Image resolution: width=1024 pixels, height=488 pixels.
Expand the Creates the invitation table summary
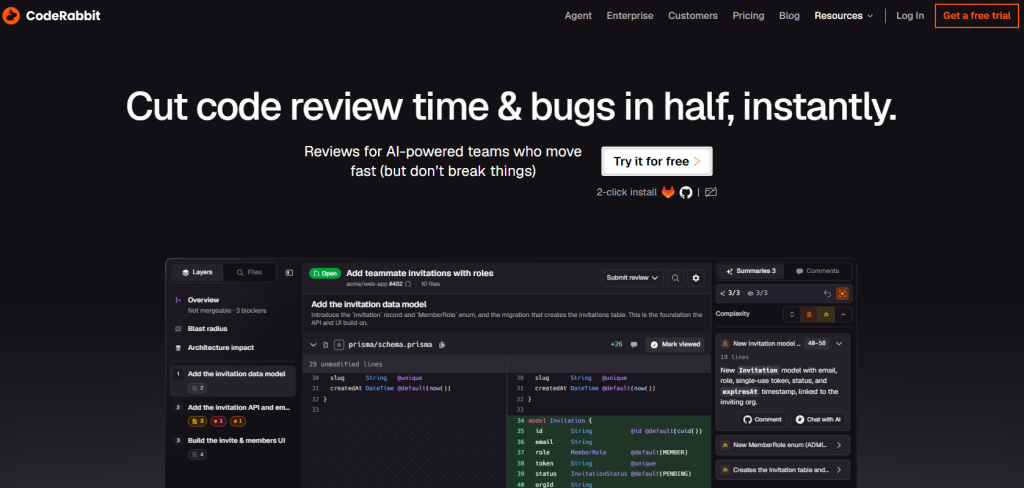[x=783, y=470]
